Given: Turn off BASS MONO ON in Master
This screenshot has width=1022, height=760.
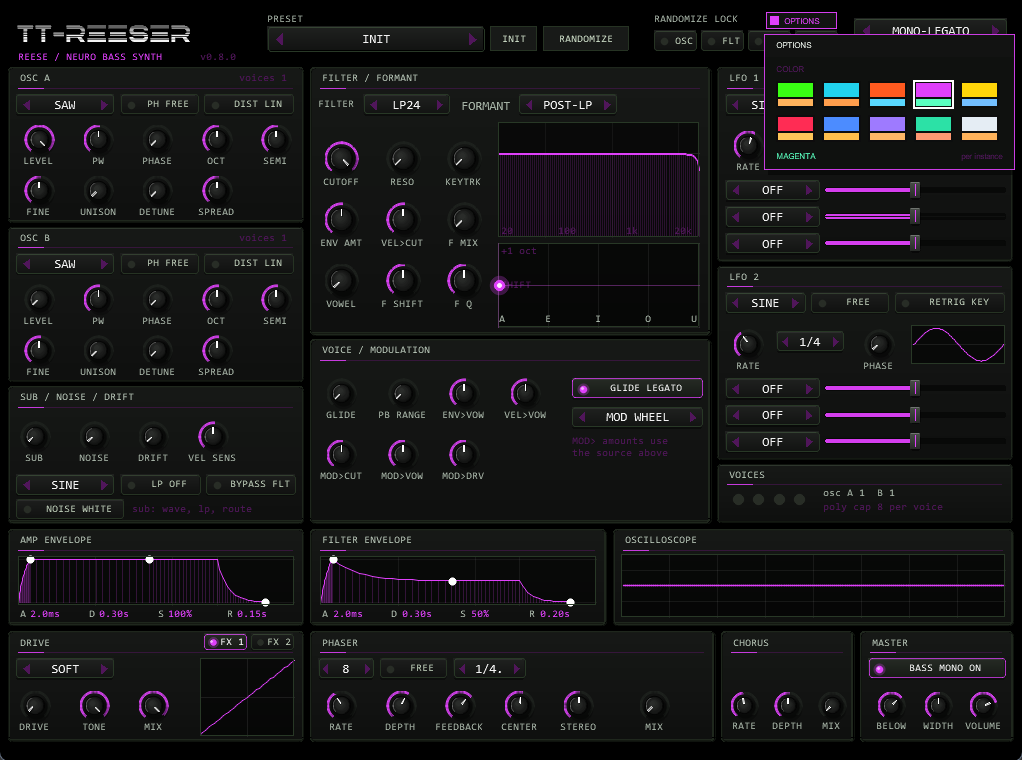Looking at the screenshot, I should 937,668.
